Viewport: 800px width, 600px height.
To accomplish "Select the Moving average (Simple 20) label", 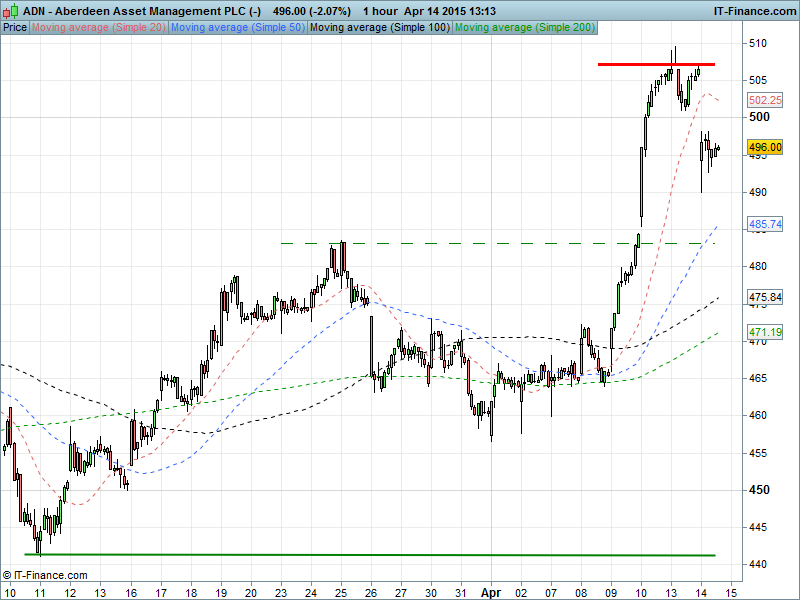I will 98,27.
